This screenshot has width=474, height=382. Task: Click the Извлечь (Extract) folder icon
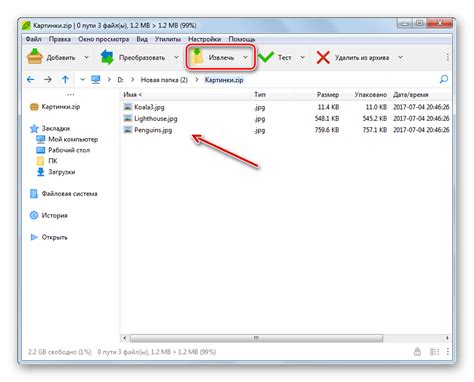[x=197, y=57]
